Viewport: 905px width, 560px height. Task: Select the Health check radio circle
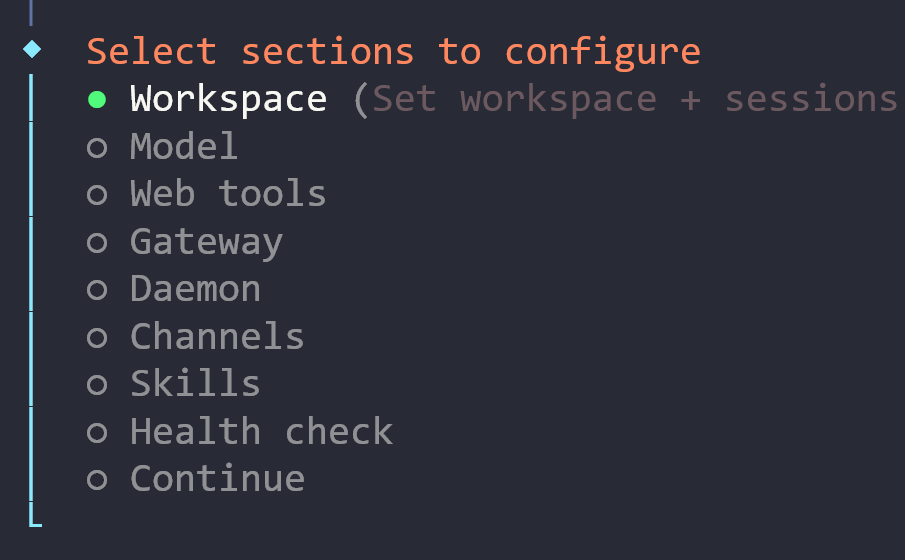[97, 433]
